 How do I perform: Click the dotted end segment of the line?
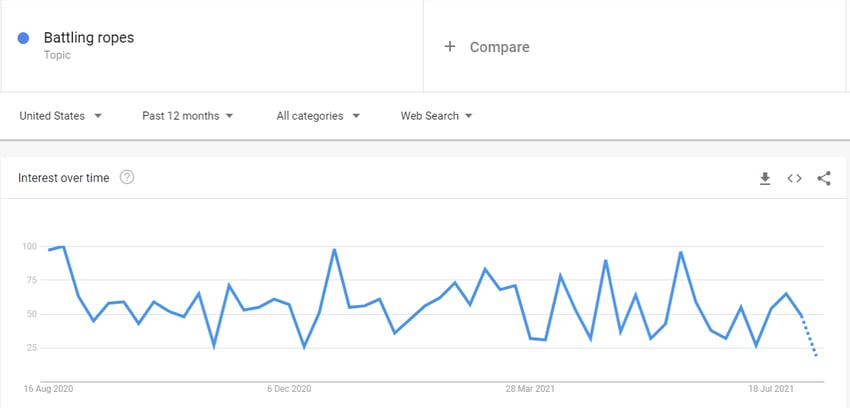[x=809, y=336]
